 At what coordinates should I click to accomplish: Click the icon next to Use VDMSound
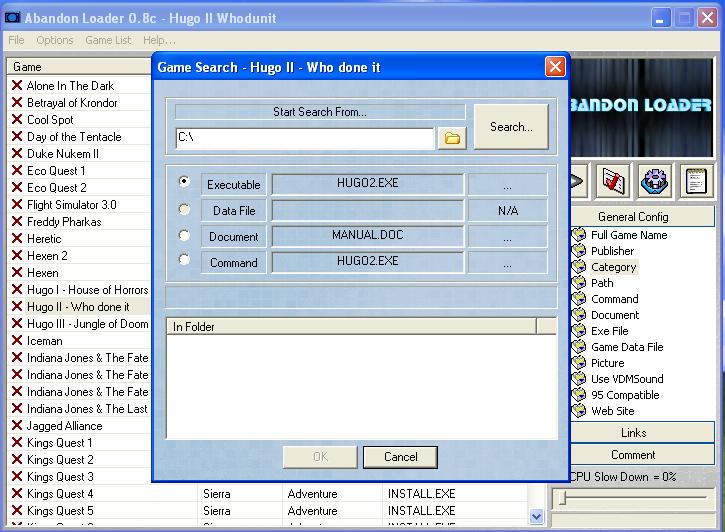tap(578, 379)
